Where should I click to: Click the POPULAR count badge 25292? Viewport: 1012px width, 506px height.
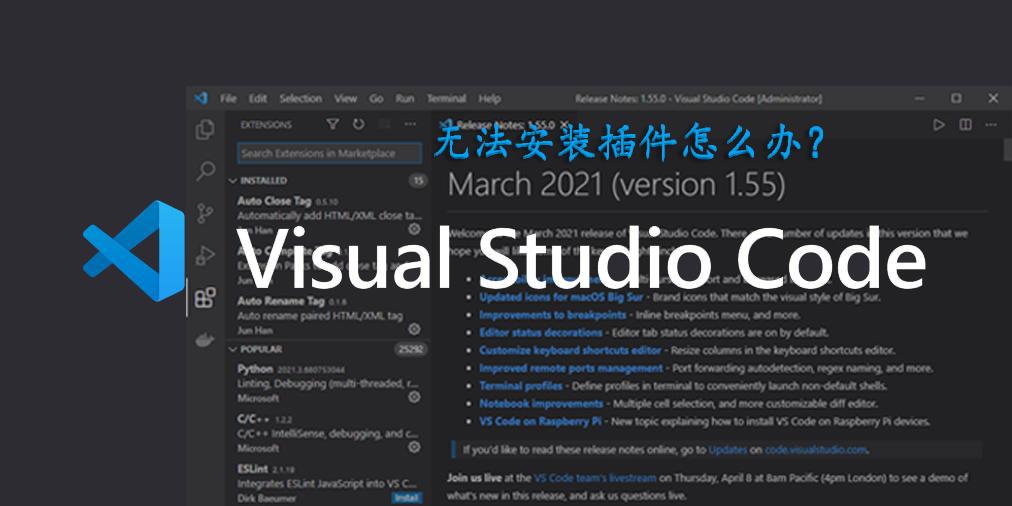coord(410,349)
